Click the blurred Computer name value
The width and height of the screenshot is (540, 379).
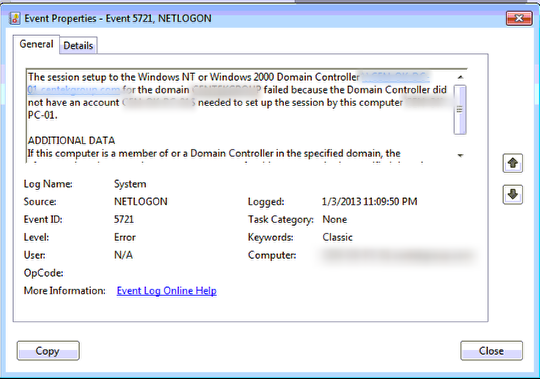pos(398,255)
